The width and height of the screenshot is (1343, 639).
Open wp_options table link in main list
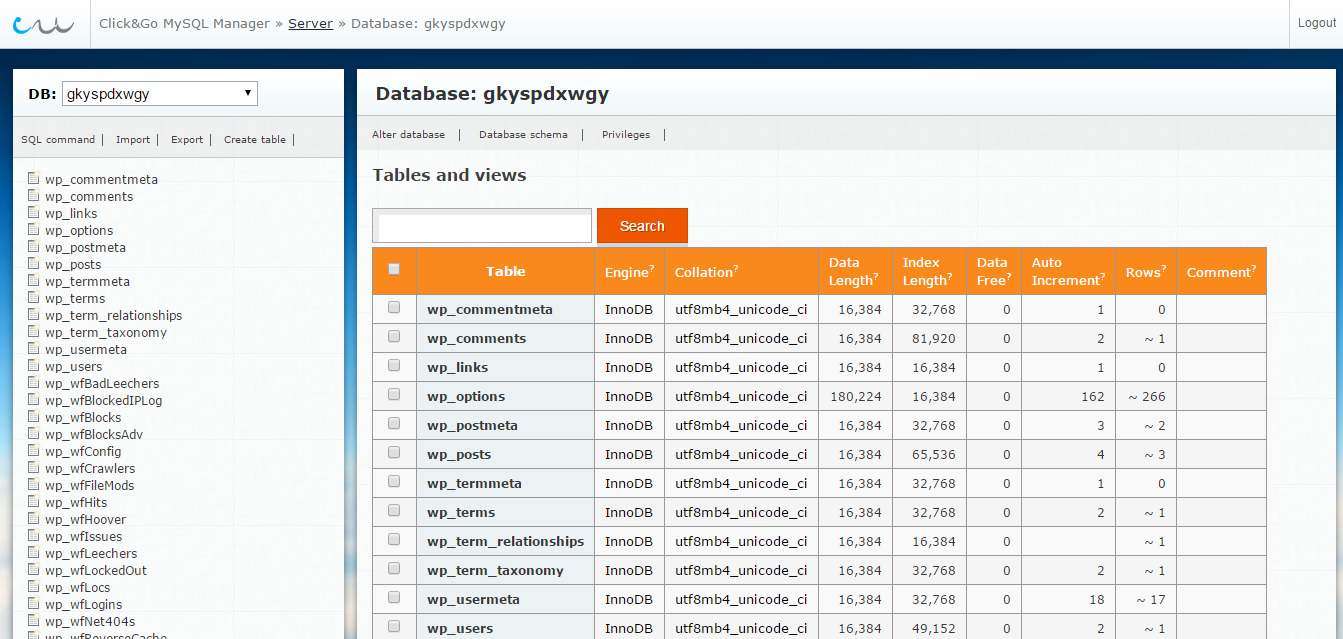(x=466, y=396)
